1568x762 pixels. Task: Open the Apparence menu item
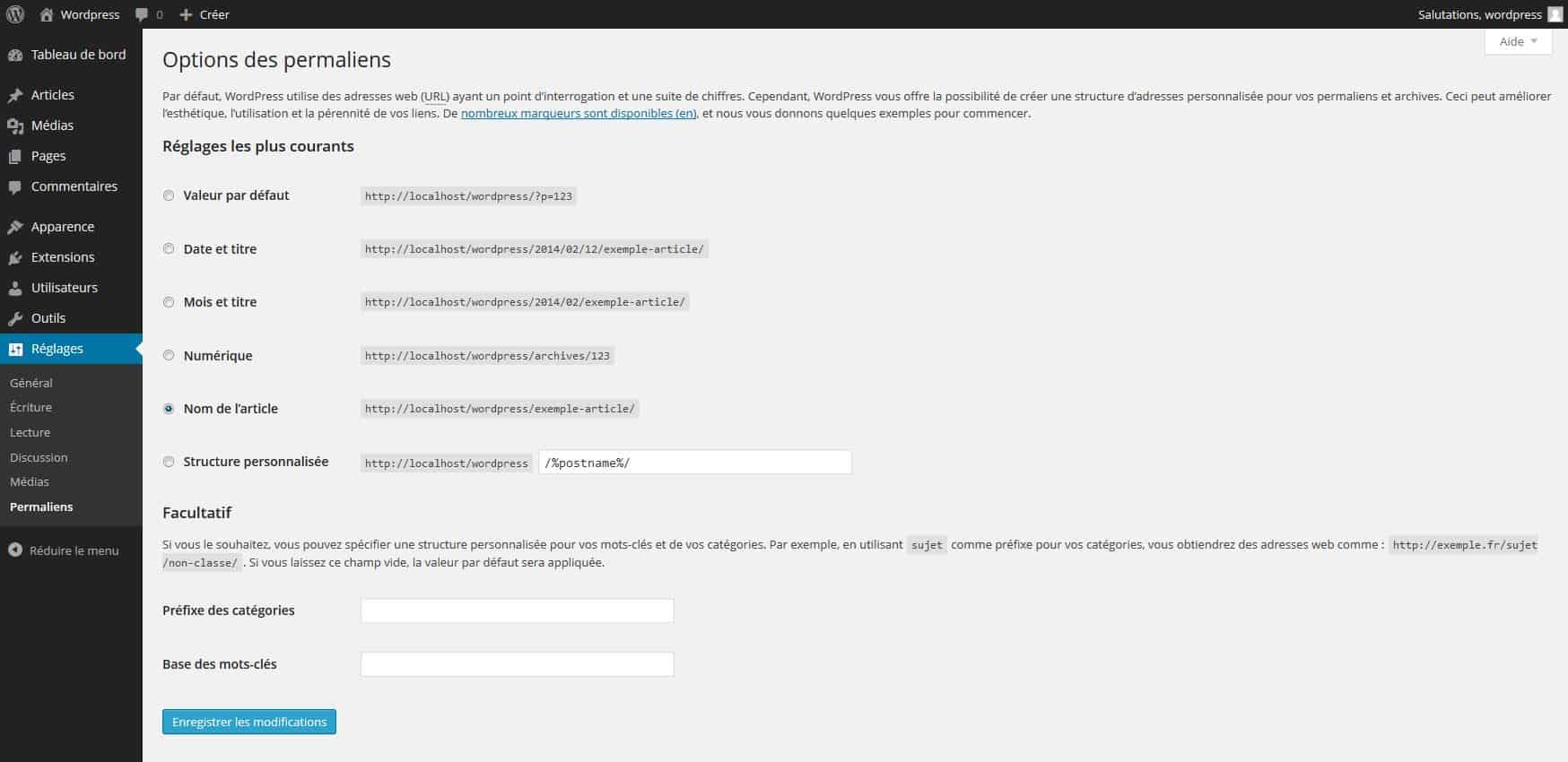coord(71,227)
